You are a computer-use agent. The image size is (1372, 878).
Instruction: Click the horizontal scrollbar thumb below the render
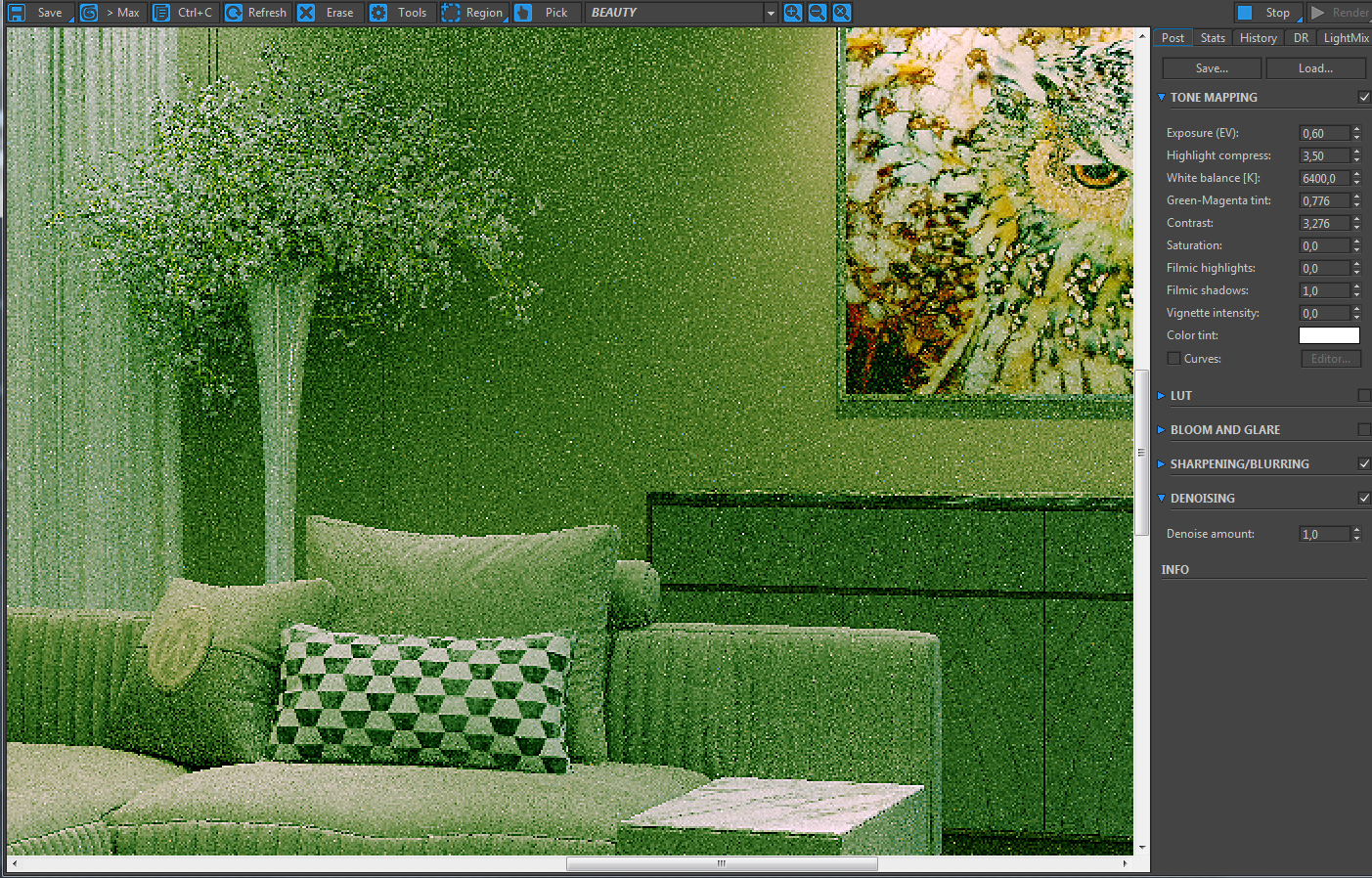pyautogui.click(x=722, y=863)
